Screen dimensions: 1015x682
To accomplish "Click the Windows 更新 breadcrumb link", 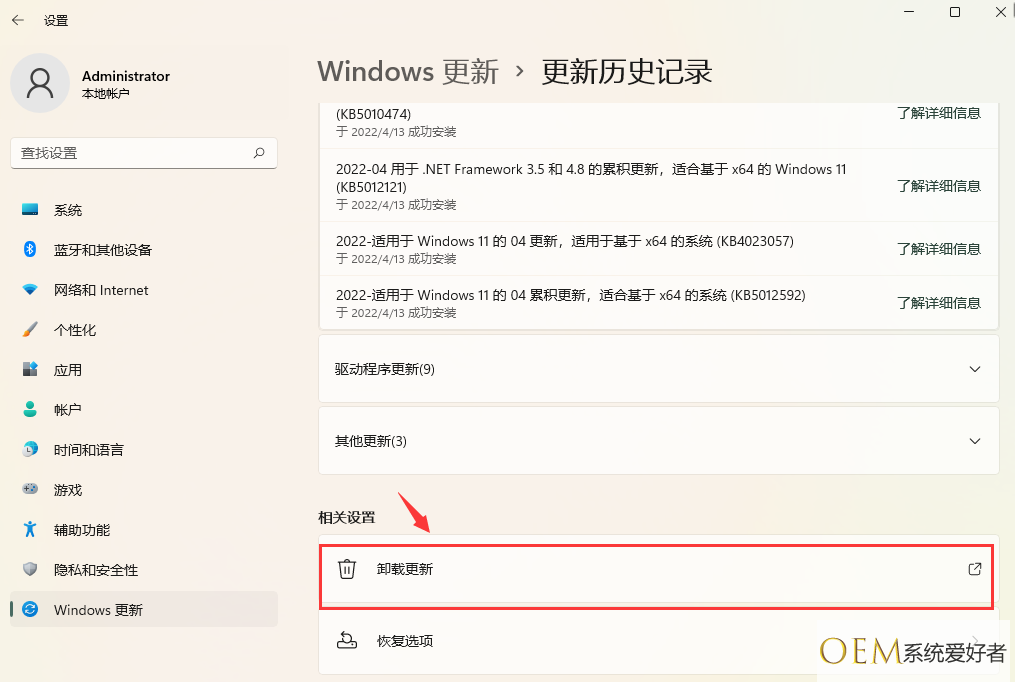I will point(408,72).
